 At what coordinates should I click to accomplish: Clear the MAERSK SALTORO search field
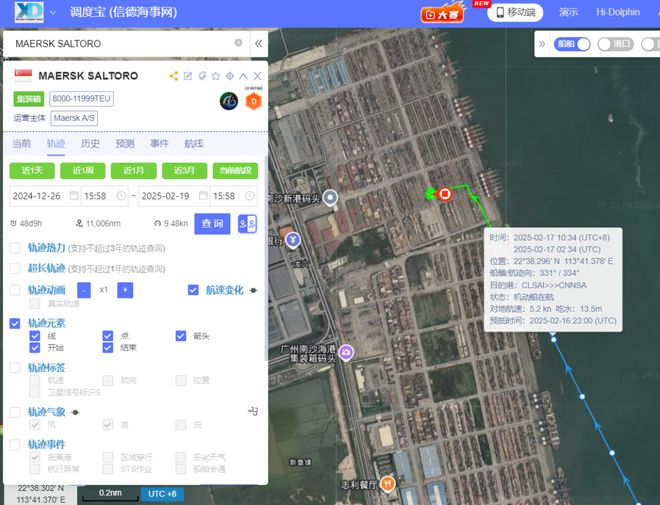(238, 43)
